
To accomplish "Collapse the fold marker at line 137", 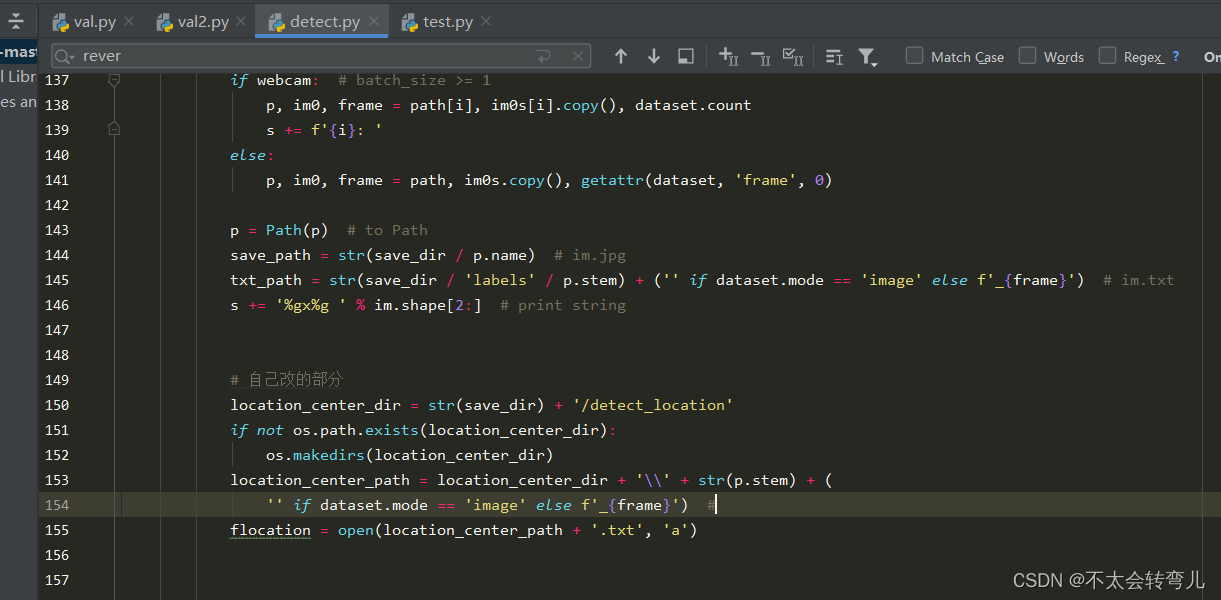I will click(x=114, y=80).
